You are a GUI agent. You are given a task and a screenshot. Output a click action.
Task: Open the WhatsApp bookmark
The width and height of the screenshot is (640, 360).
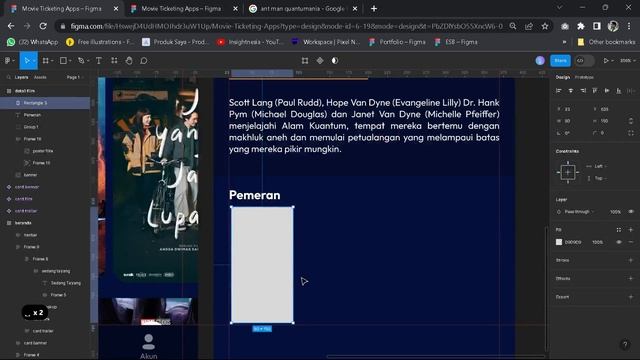33,42
